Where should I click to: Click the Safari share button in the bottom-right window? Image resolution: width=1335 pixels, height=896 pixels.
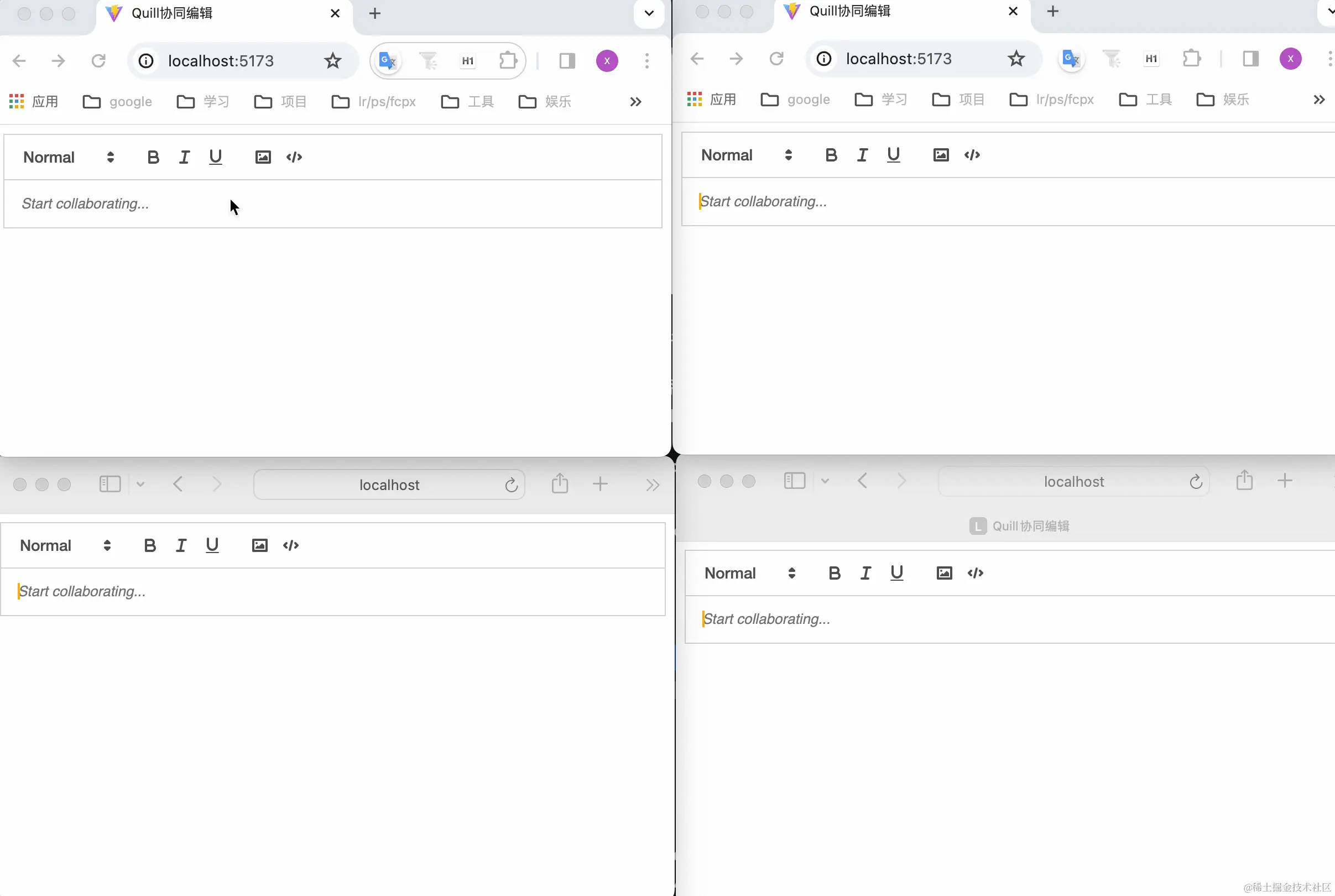(1244, 481)
